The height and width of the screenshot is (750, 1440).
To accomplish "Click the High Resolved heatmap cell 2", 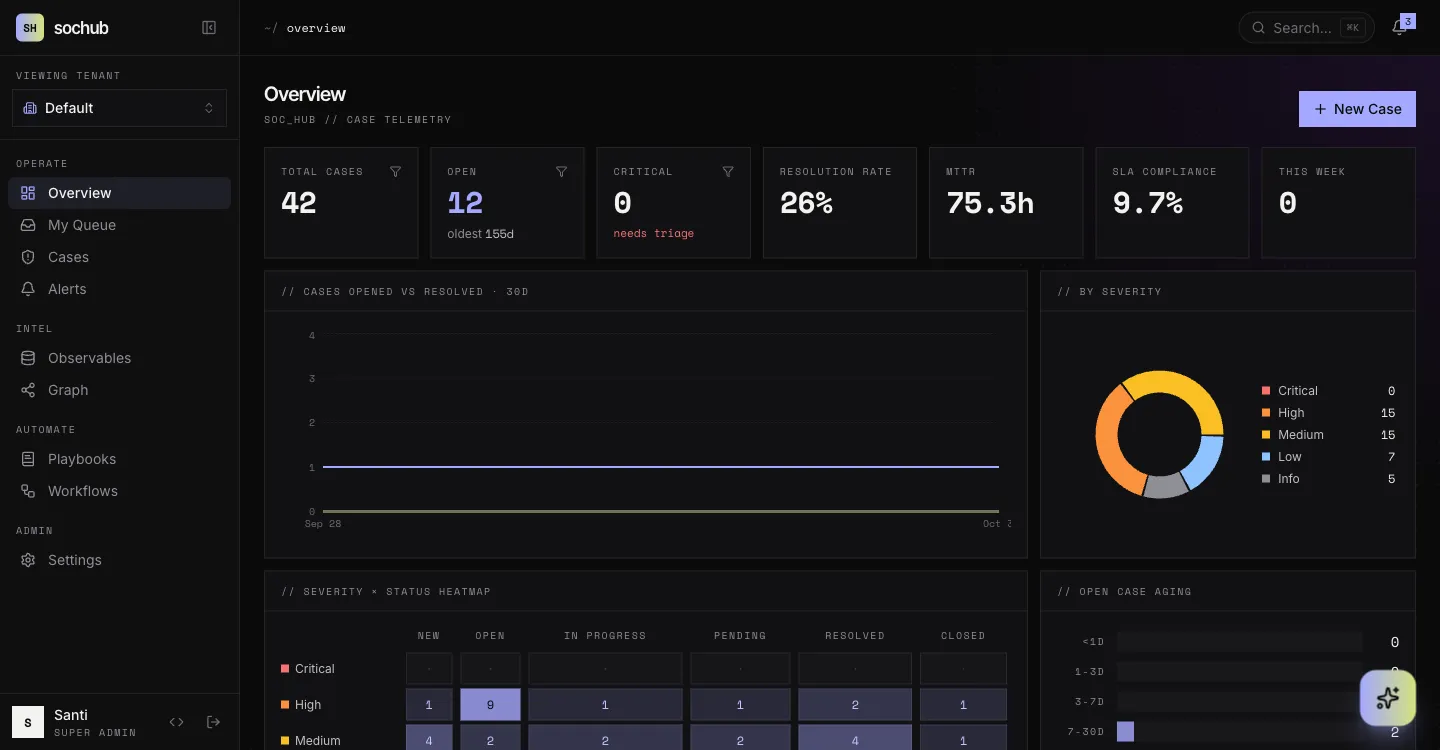I will point(855,705).
